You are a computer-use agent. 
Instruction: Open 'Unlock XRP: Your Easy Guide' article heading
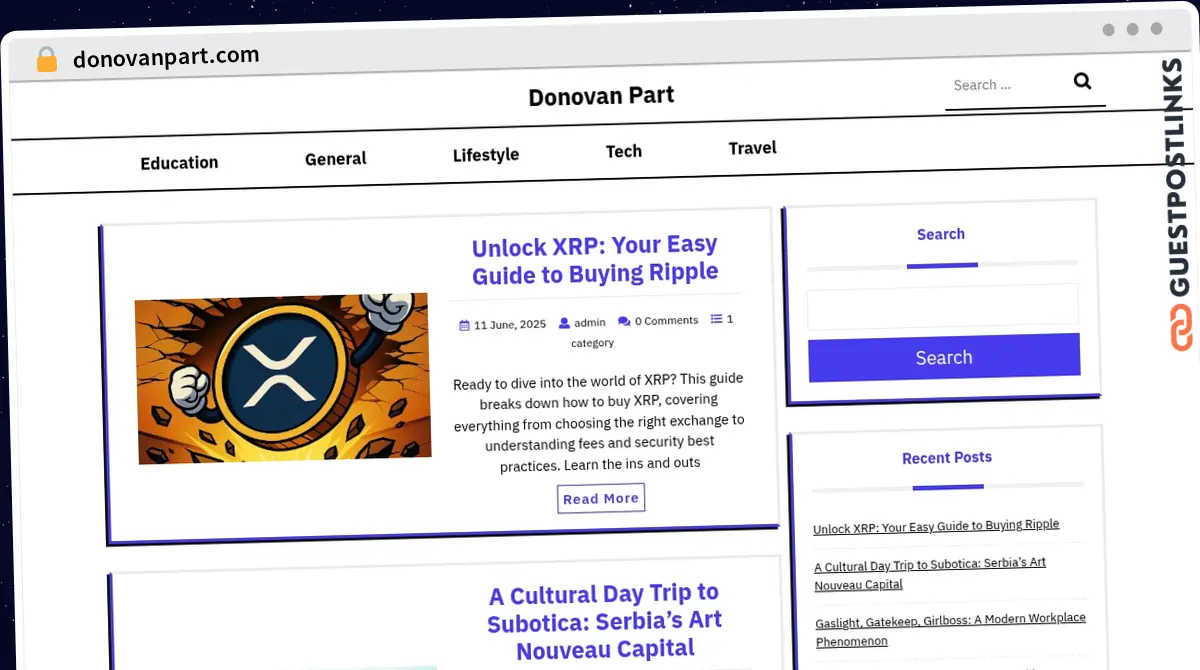(595, 260)
